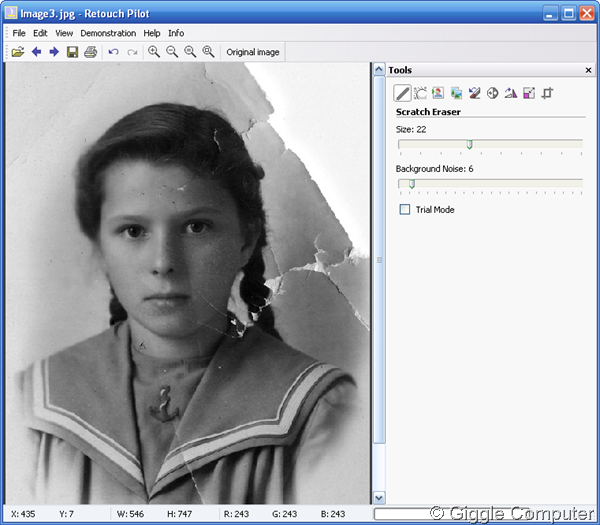Enable the Trial Mode checkbox

point(405,210)
